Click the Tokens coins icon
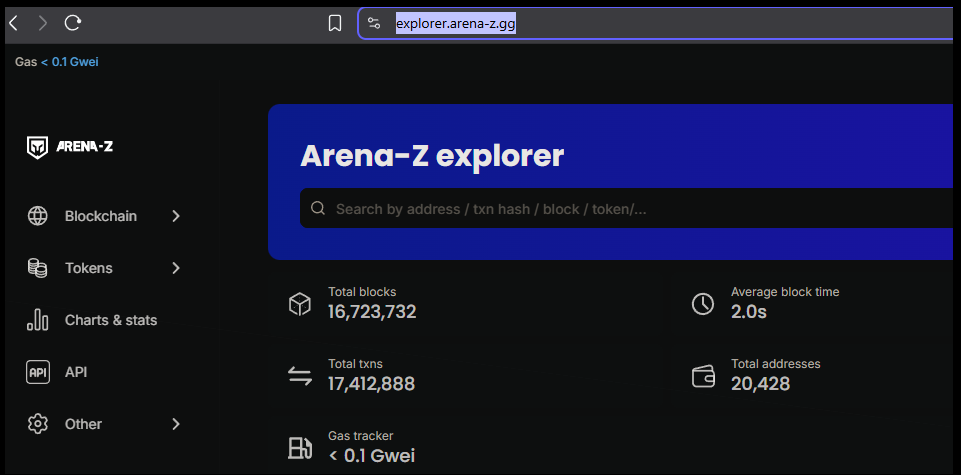 (38, 268)
